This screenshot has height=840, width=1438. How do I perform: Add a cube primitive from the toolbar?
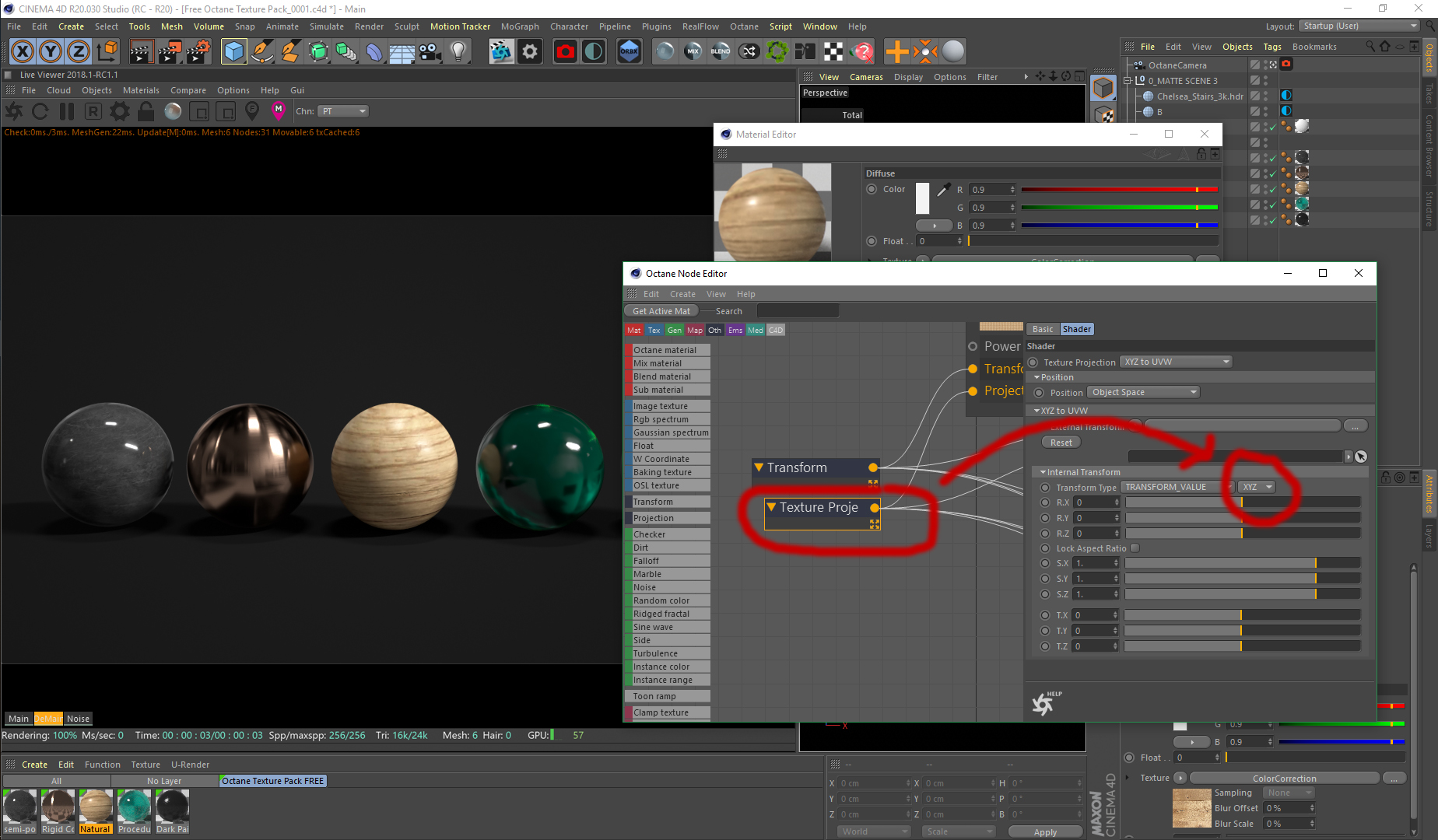(233, 51)
